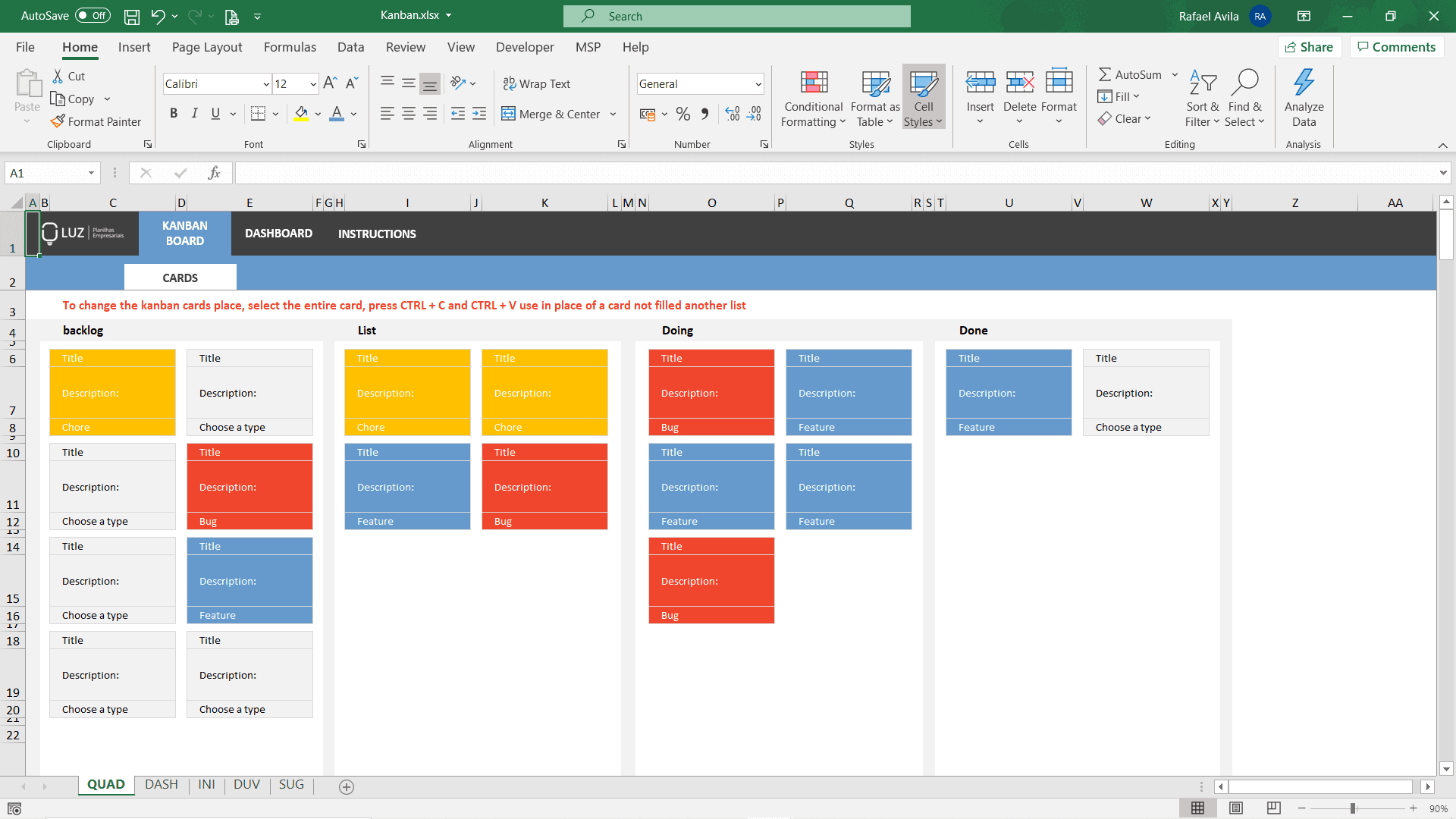Open Cell Styles gallery
Viewport: 1456px width, 819px height.
[923, 97]
